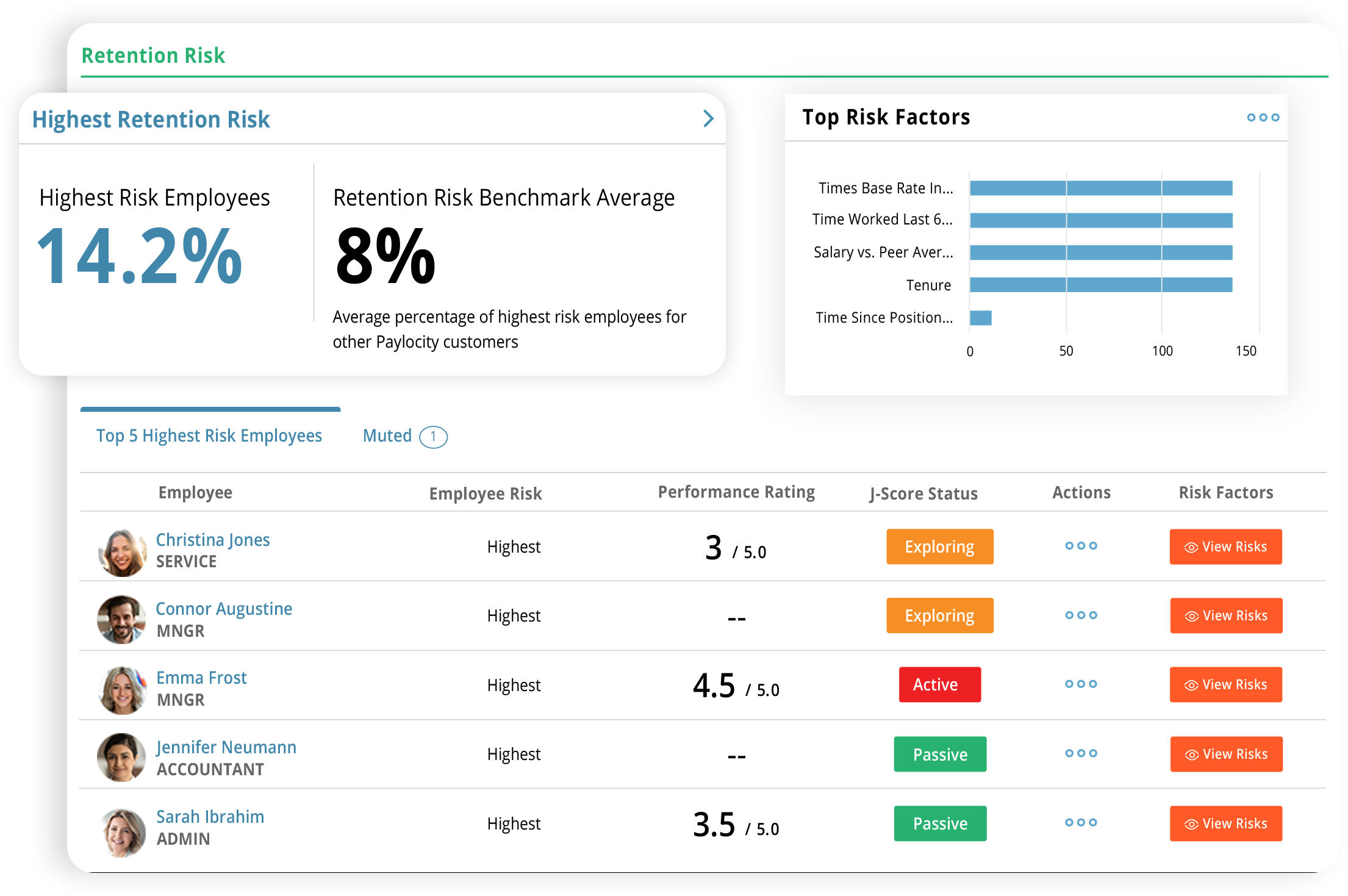This screenshot has width=1348, height=896.
Task: Open Jennifer Neumann's employee profile link
Action: tap(226, 747)
